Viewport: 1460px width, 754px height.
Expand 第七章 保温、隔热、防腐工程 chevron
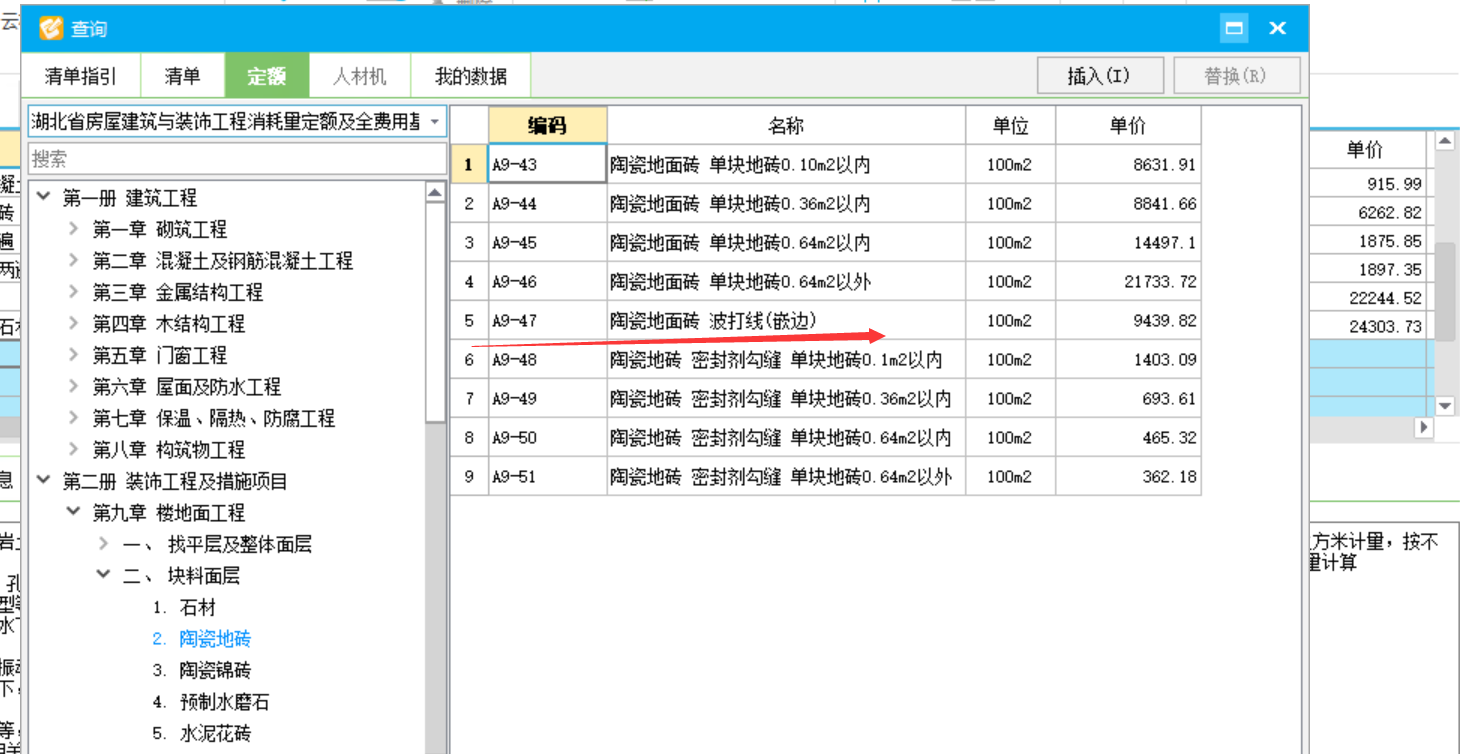[x=74, y=418]
